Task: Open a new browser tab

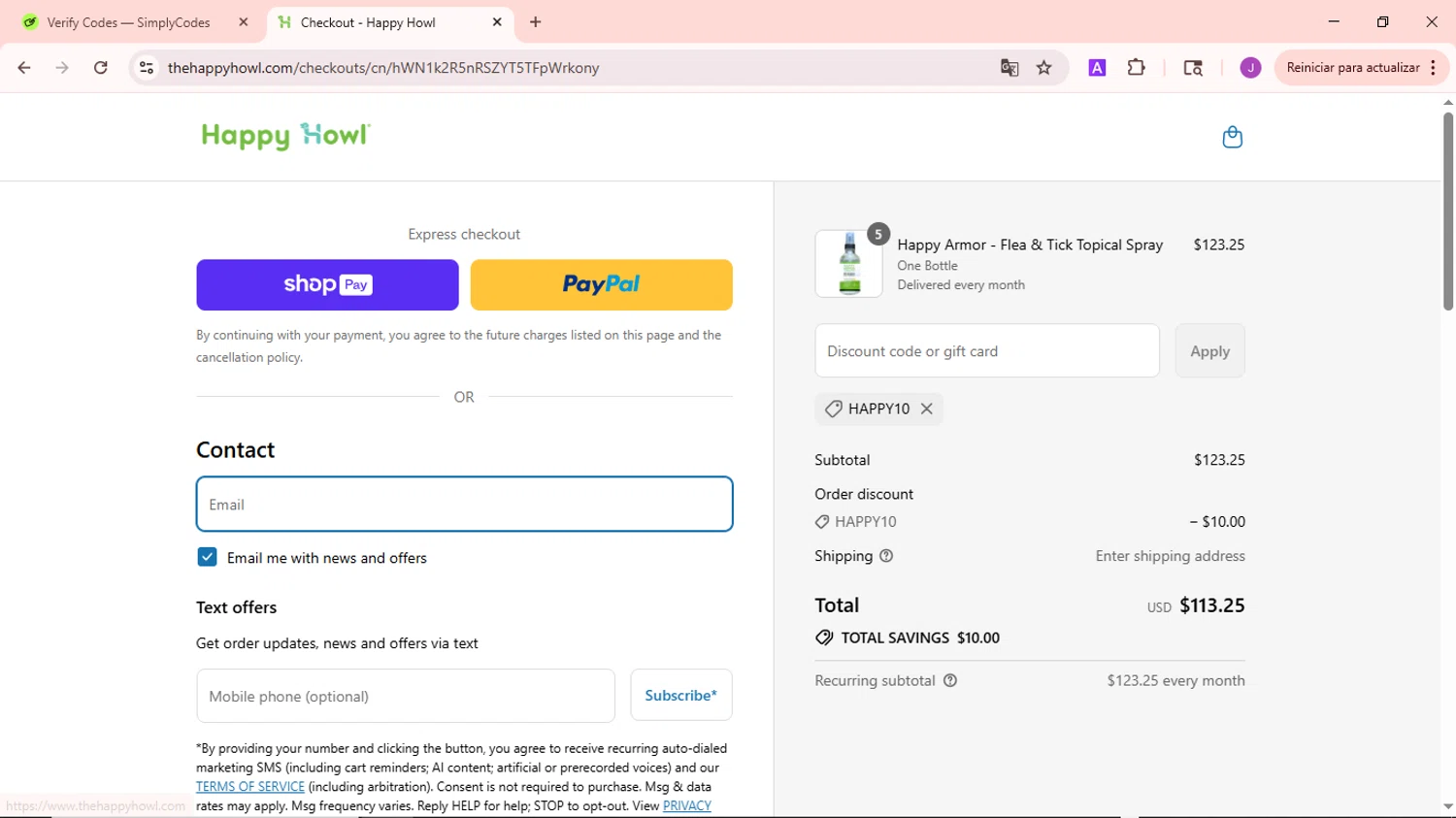Action: pyautogui.click(x=536, y=22)
